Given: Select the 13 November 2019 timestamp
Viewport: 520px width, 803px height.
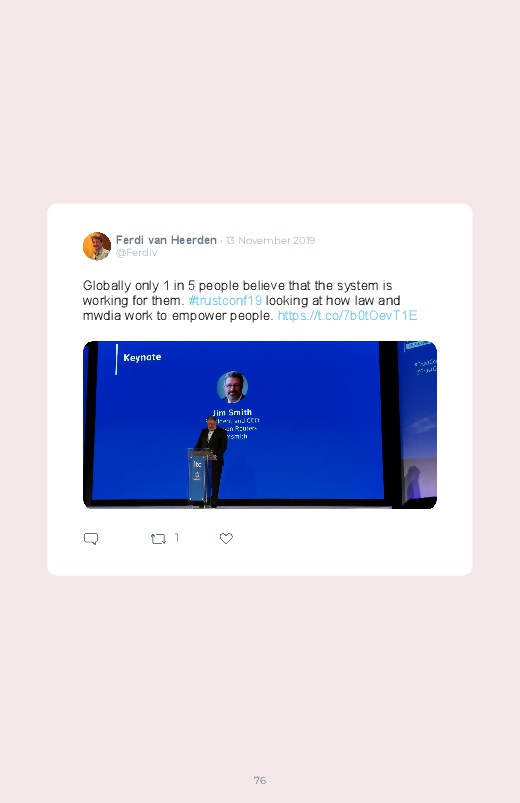Looking at the screenshot, I should coord(270,240).
